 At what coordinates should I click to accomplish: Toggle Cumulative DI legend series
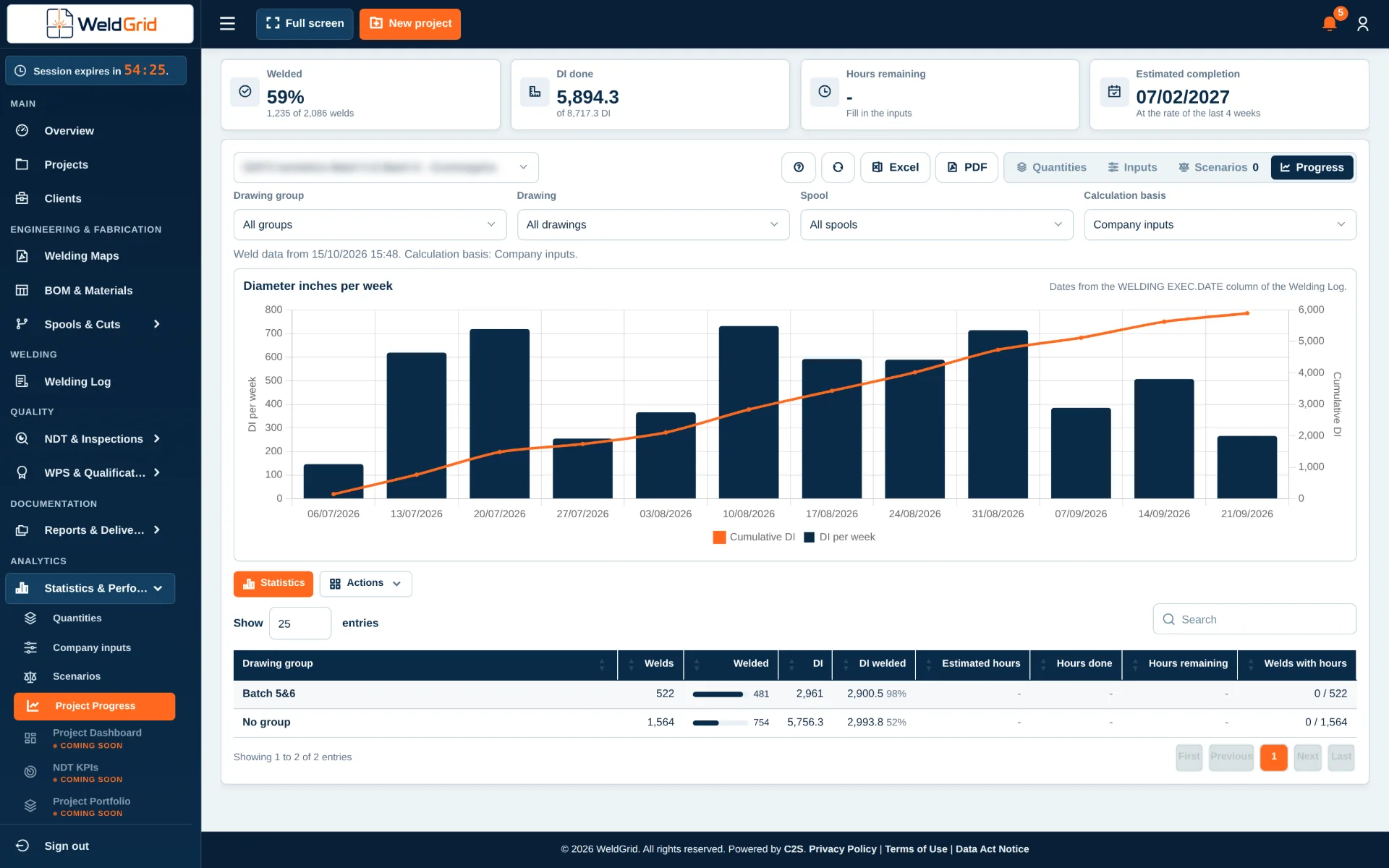pos(754,537)
